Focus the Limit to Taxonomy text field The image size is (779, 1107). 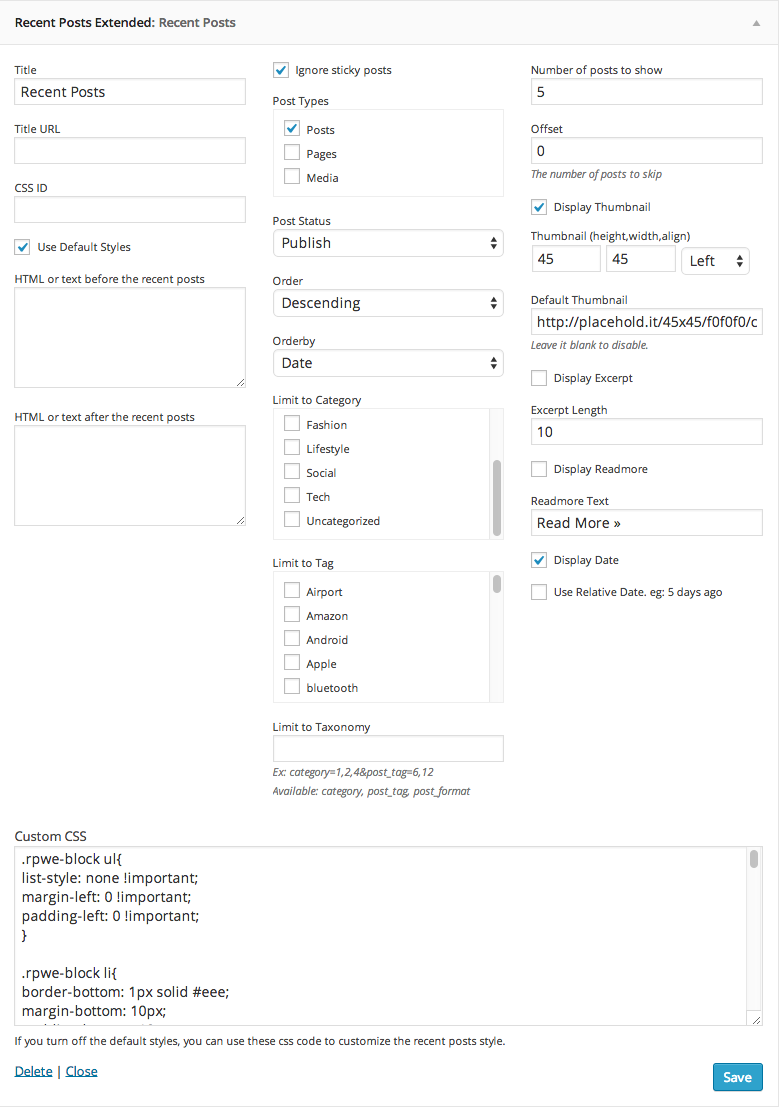(x=388, y=749)
